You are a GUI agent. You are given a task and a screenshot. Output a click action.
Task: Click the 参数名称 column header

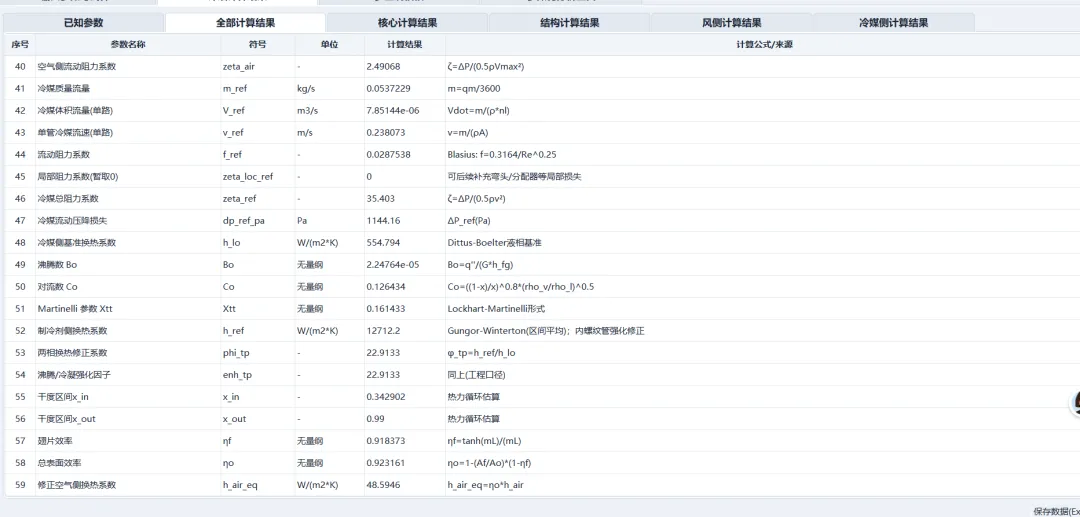[128, 45]
